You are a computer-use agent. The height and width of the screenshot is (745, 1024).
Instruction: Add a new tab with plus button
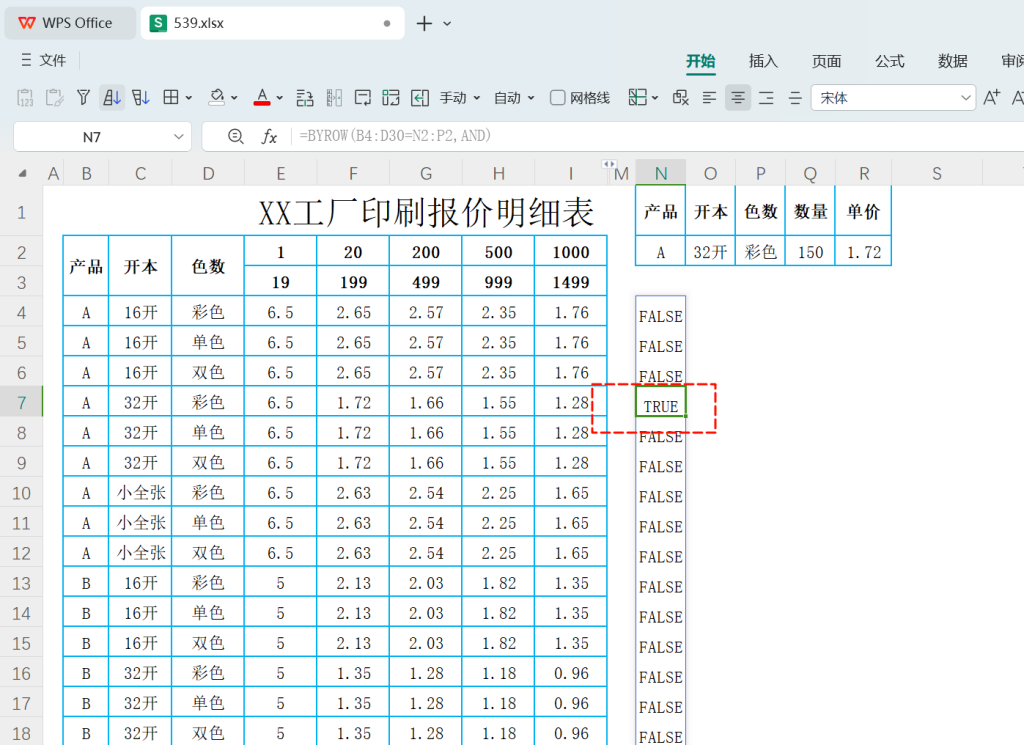click(424, 24)
